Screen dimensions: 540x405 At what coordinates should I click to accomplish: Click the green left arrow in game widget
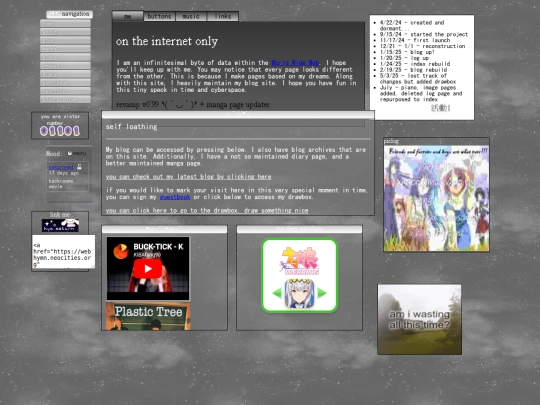(277, 293)
